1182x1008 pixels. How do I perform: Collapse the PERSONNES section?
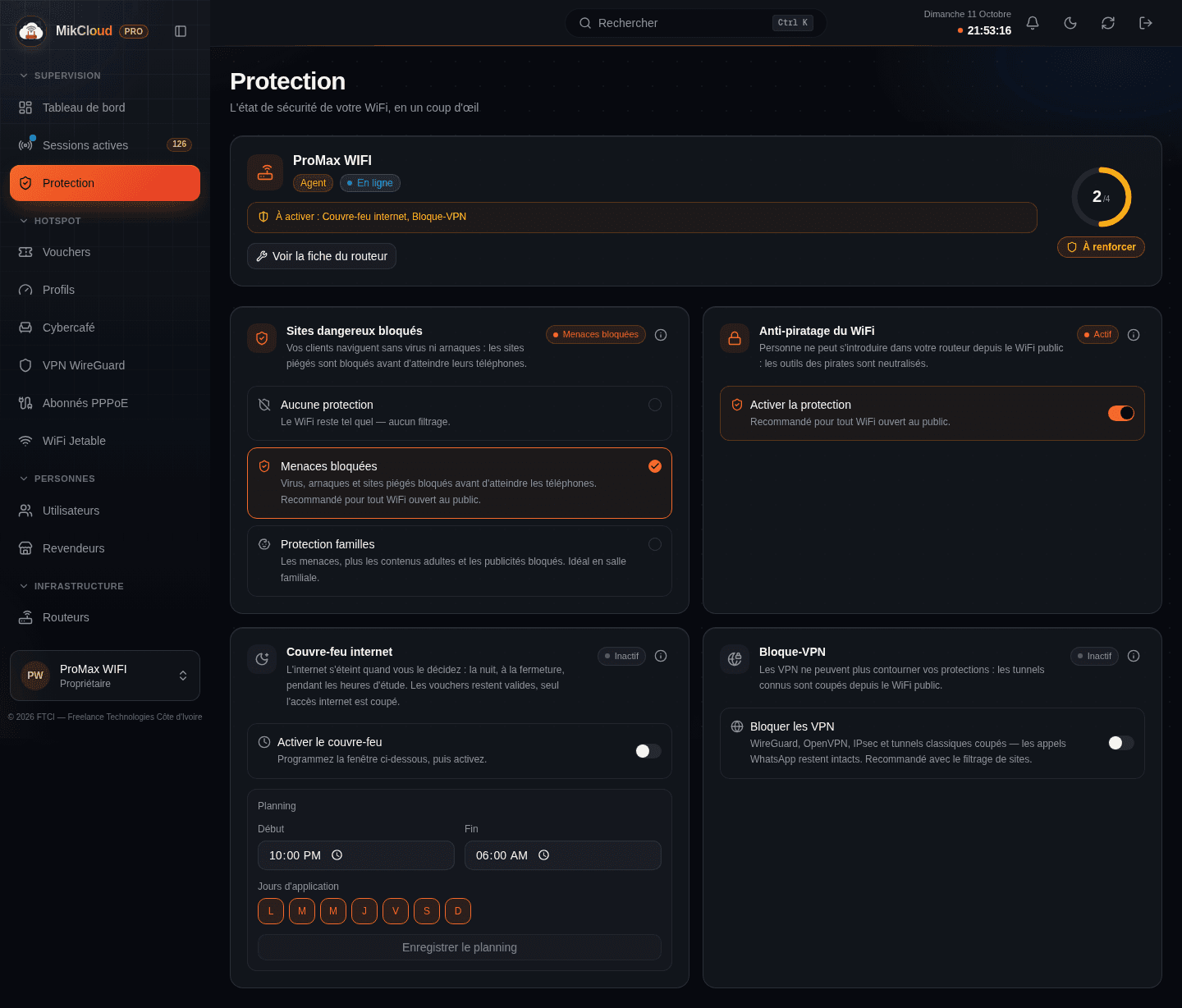tap(57, 479)
